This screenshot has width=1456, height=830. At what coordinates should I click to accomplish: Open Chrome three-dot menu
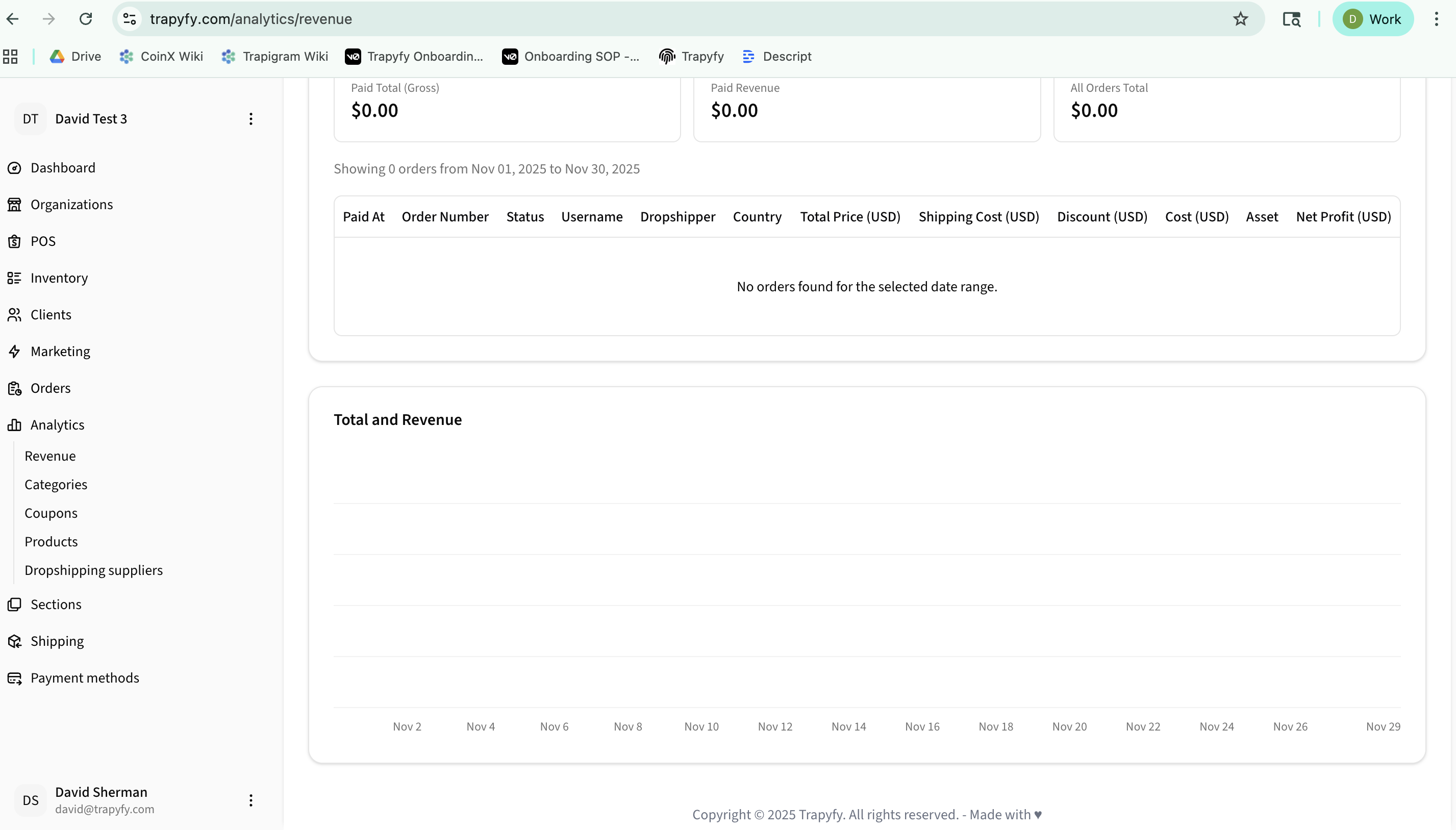[x=1436, y=19]
